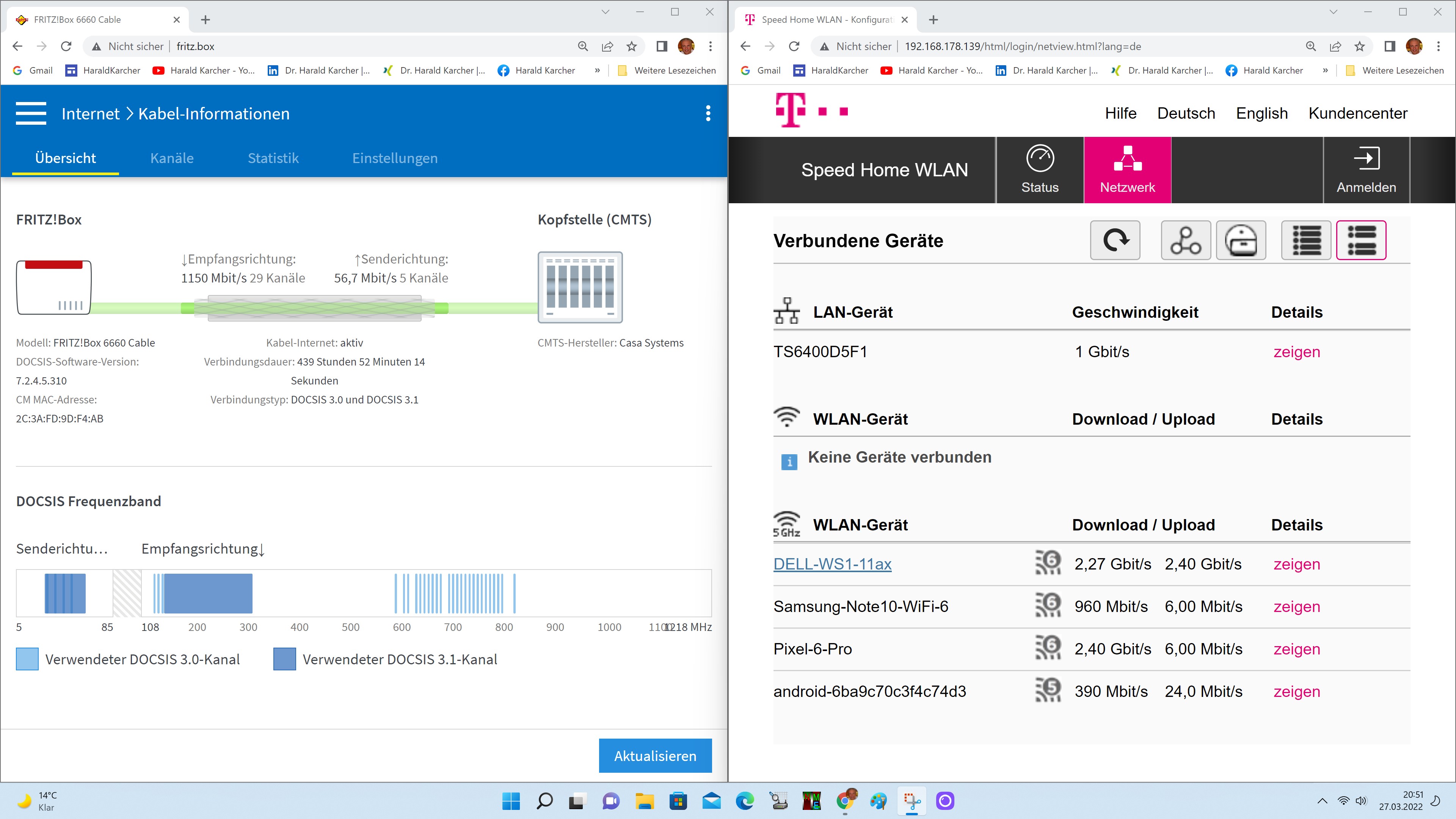Screen dimensions: 1456x819
Task: Expand hidden bookmarks in left browser
Action: 598,71
